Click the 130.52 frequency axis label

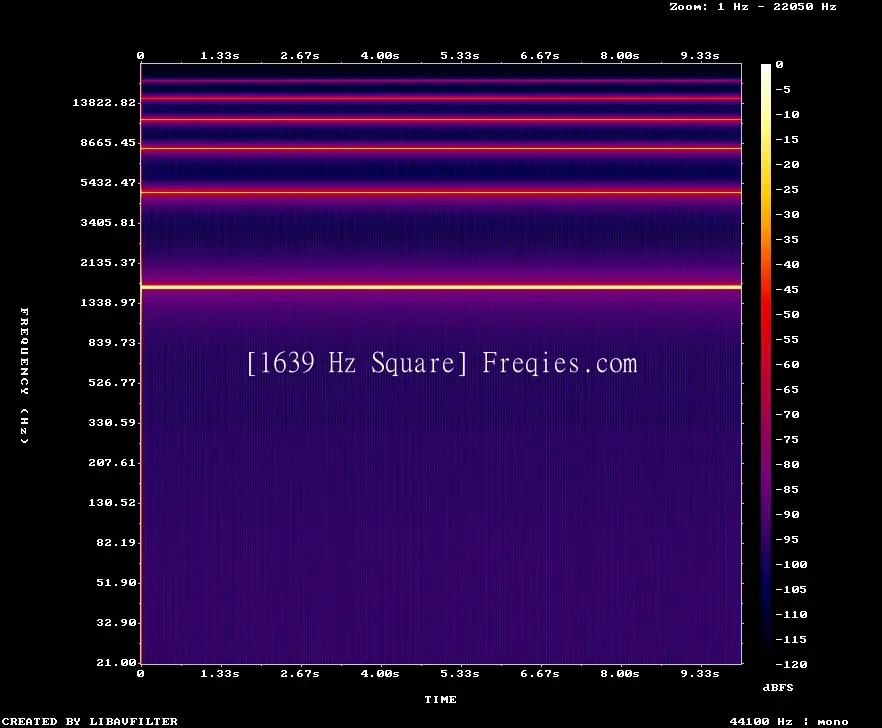pyautogui.click(x=112, y=502)
